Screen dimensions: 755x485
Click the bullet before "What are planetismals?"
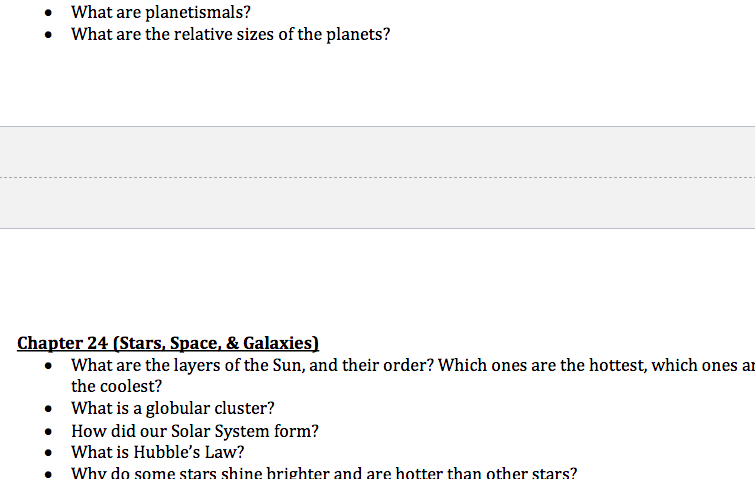(48, 13)
